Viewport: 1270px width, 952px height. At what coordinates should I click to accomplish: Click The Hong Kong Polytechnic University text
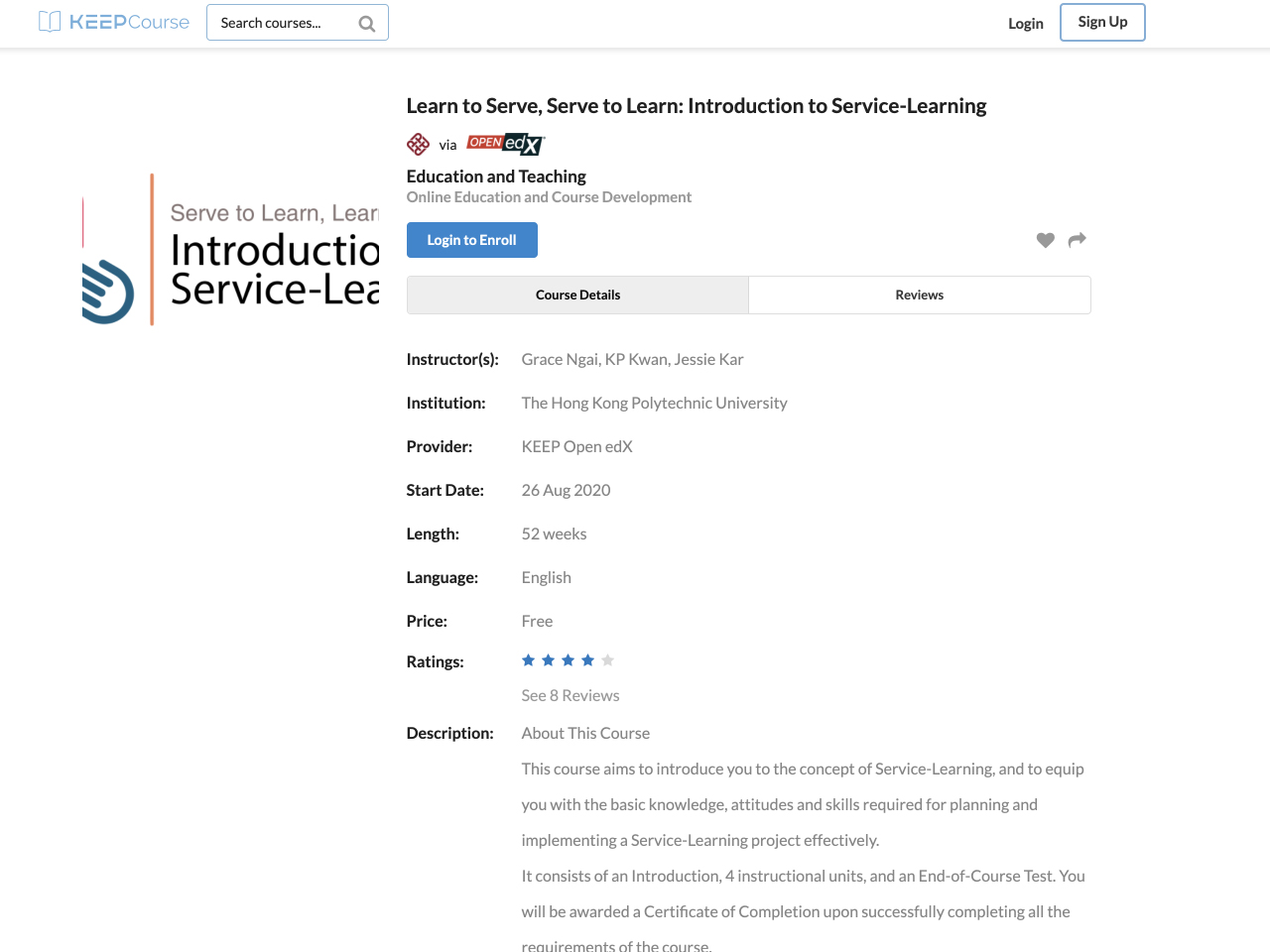point(655,403)
